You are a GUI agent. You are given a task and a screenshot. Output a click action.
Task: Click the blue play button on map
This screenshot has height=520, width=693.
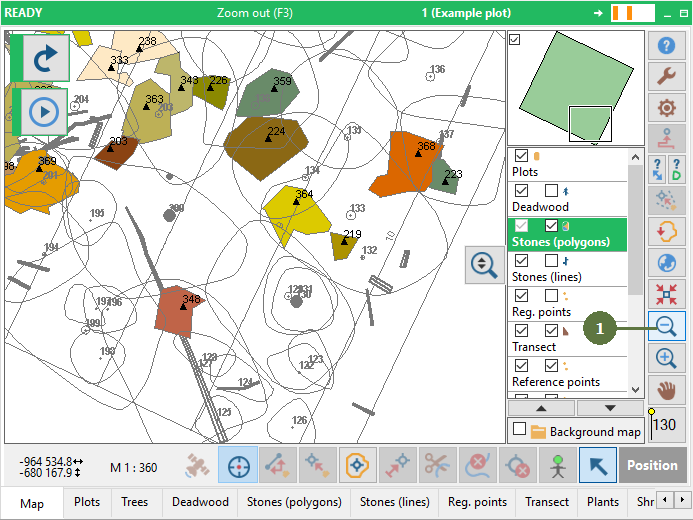coord(42,111)
